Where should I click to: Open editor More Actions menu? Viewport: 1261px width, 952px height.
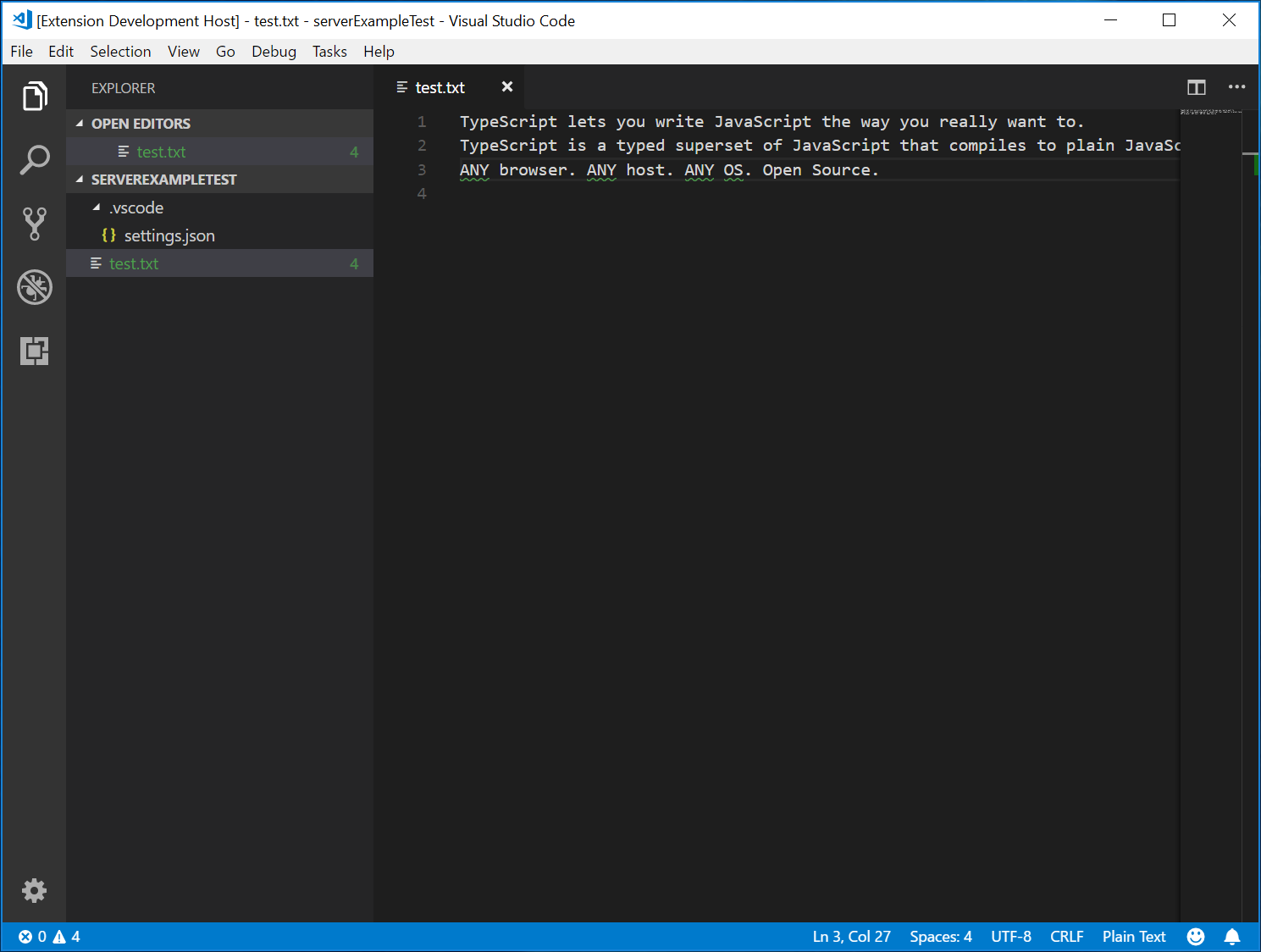click(x=1236, y=87)
